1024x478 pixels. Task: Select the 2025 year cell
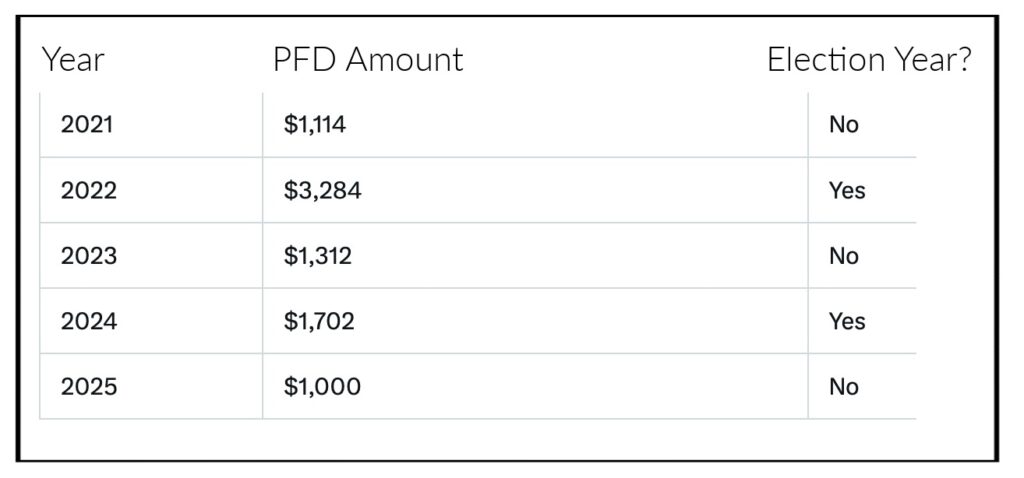coord(151,387)
